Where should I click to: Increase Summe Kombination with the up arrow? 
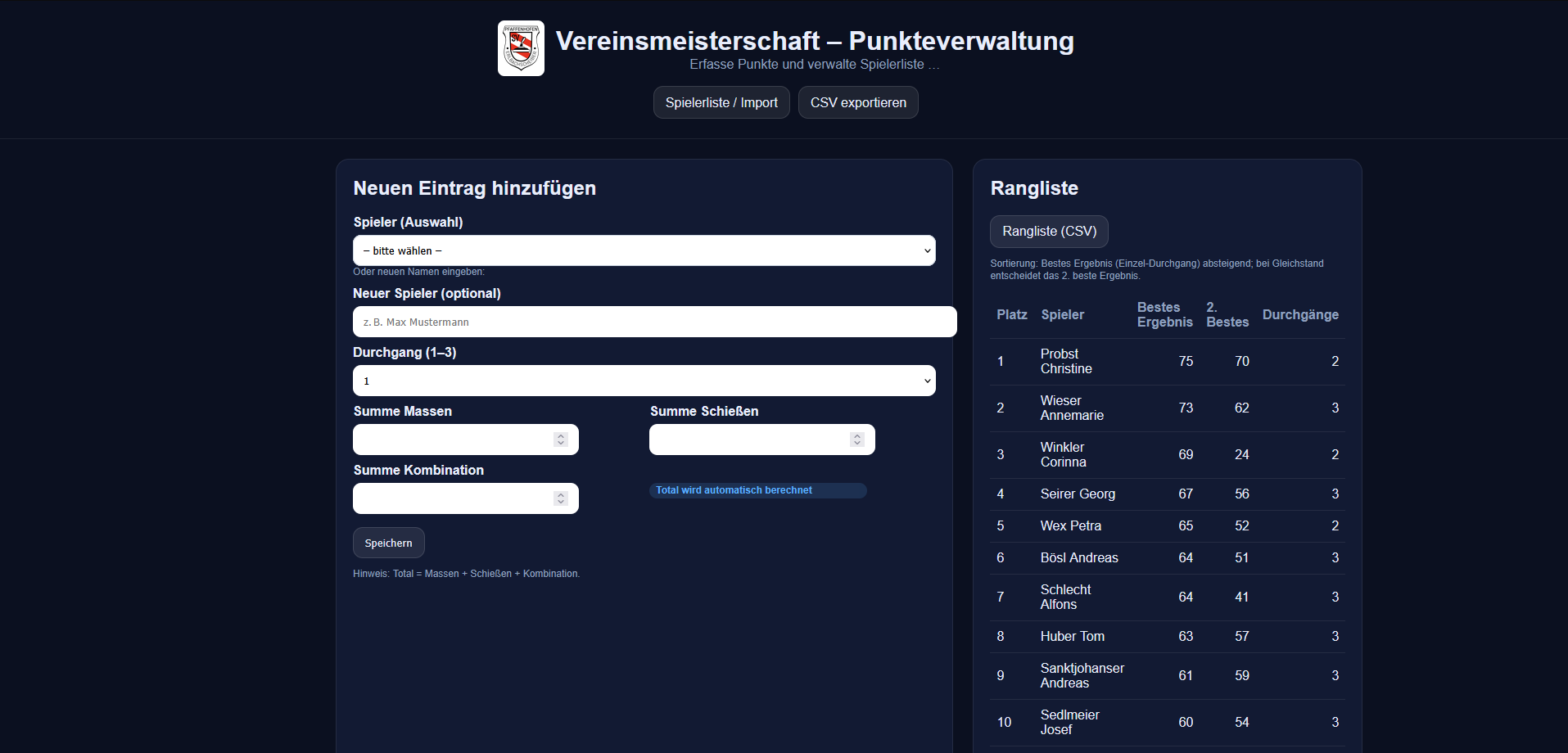coord(561,494)
